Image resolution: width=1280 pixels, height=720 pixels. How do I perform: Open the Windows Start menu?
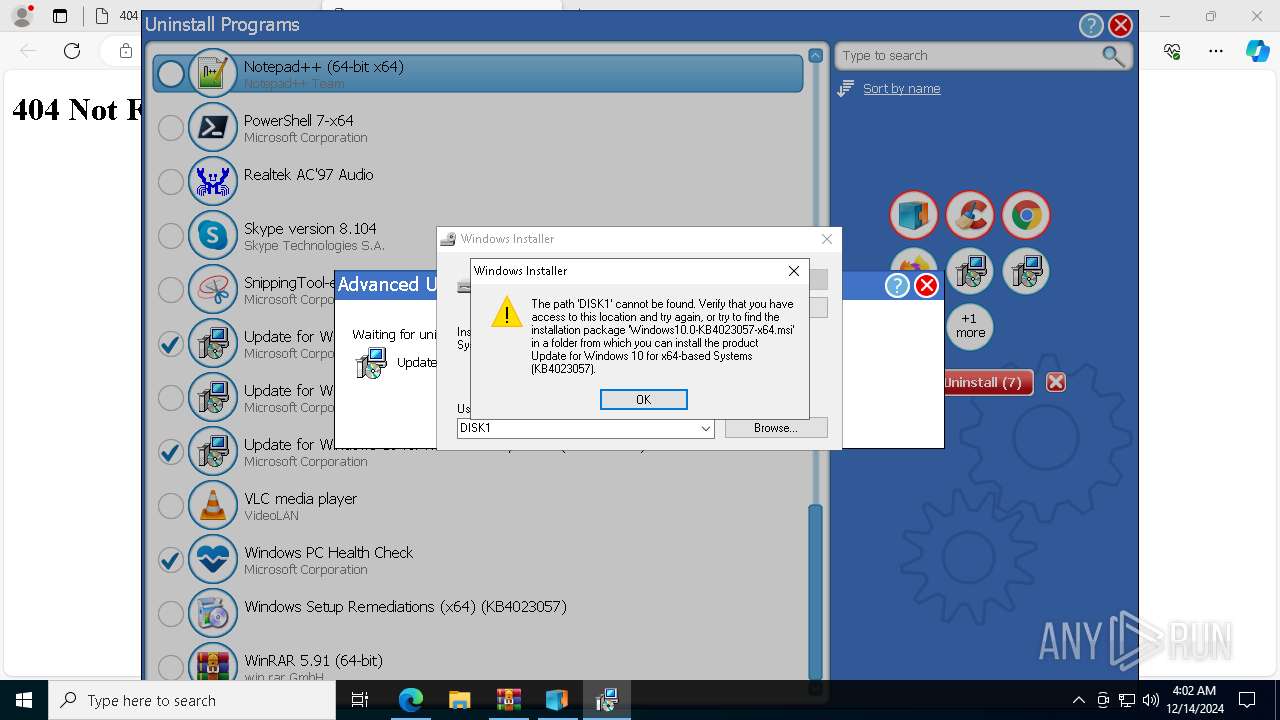24,700
